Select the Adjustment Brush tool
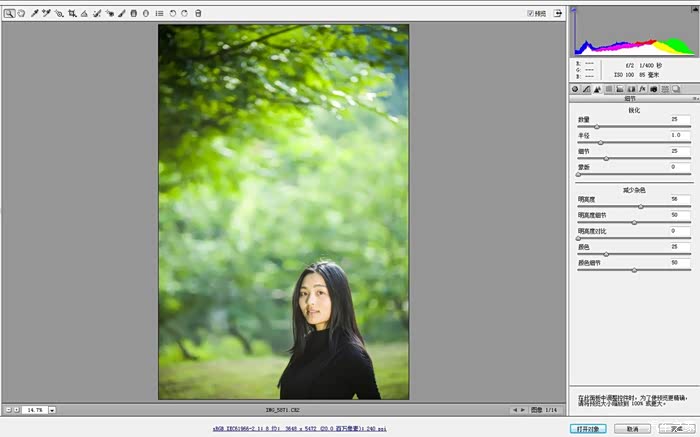700x437 pixels. tap(121, 13)
